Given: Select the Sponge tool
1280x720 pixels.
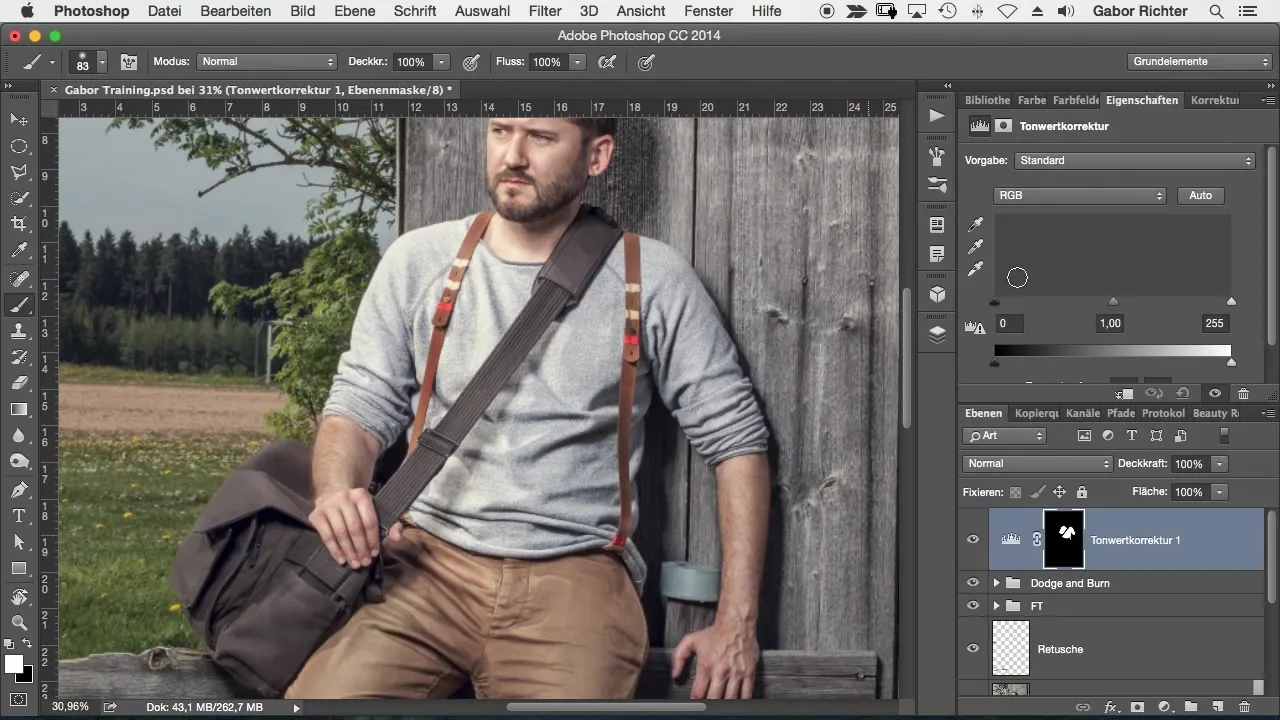Looking at the screenshot, I should 19,461.
